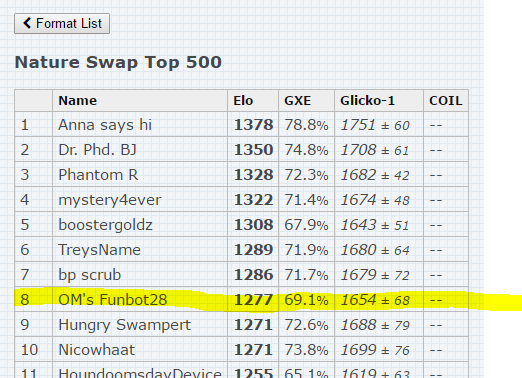Click player name mystery4ever
522x378 pixels.
tap(110, 200)
